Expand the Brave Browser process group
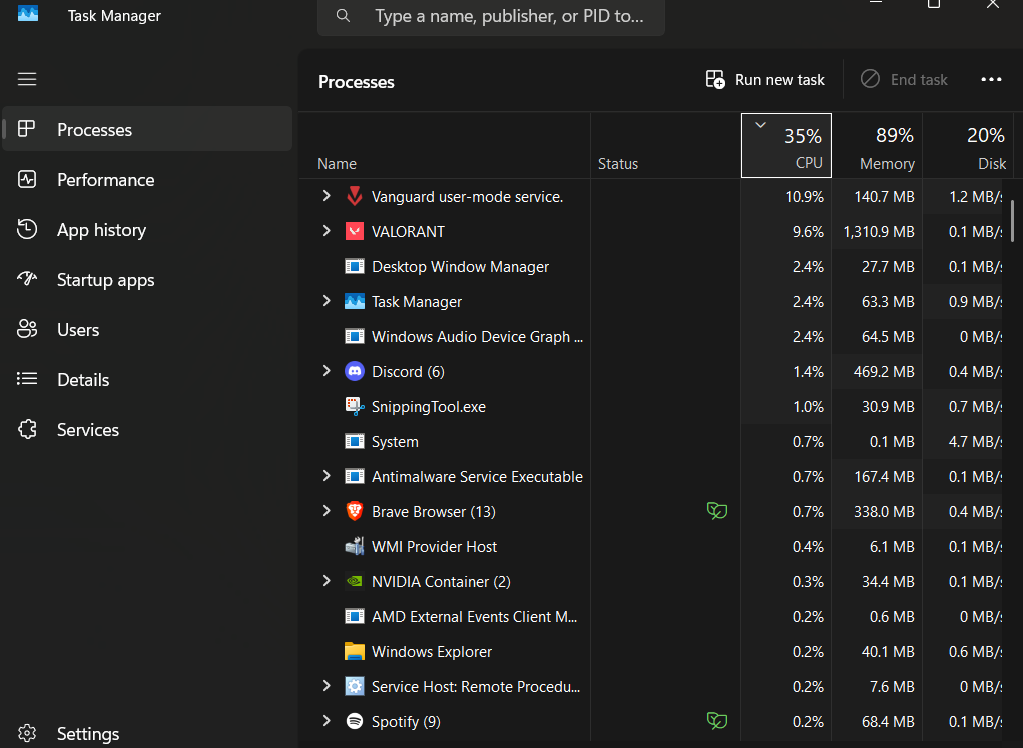The image size is (1023, 748). 326,511
